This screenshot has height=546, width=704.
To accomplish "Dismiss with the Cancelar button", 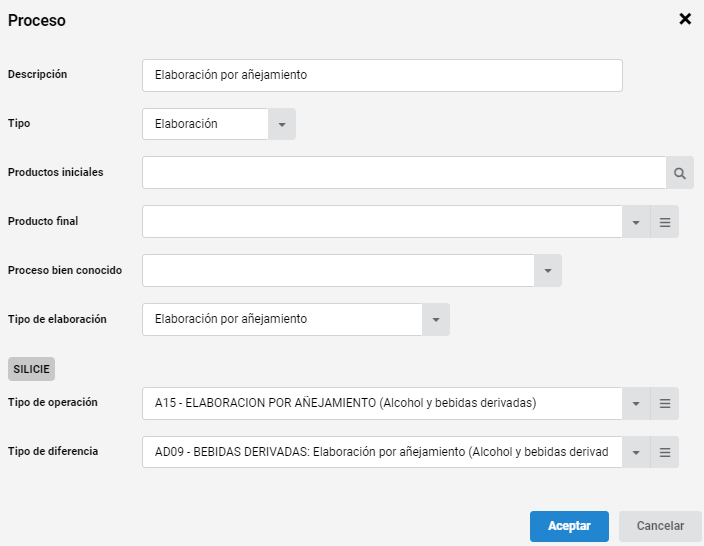I will point(660,526).
